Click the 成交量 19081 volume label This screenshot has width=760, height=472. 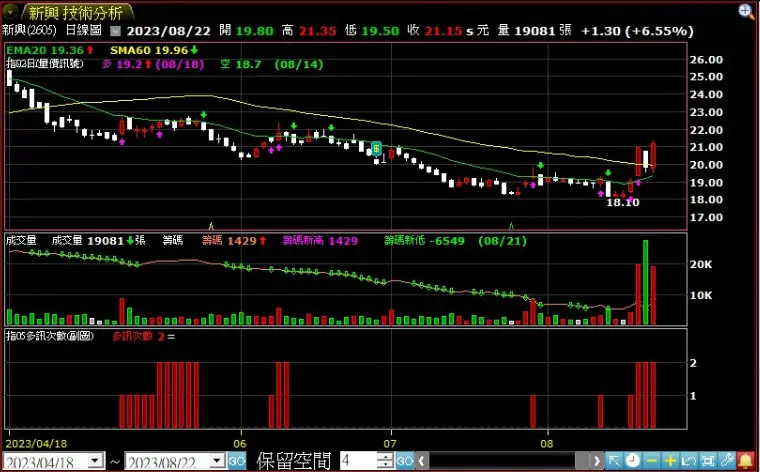[98, 240]
